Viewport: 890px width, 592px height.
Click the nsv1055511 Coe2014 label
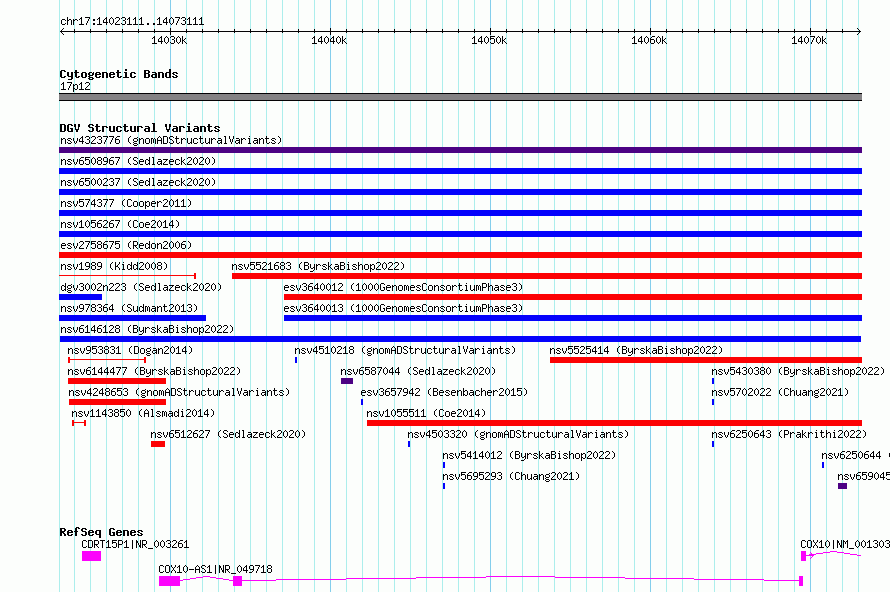point(426,413)
